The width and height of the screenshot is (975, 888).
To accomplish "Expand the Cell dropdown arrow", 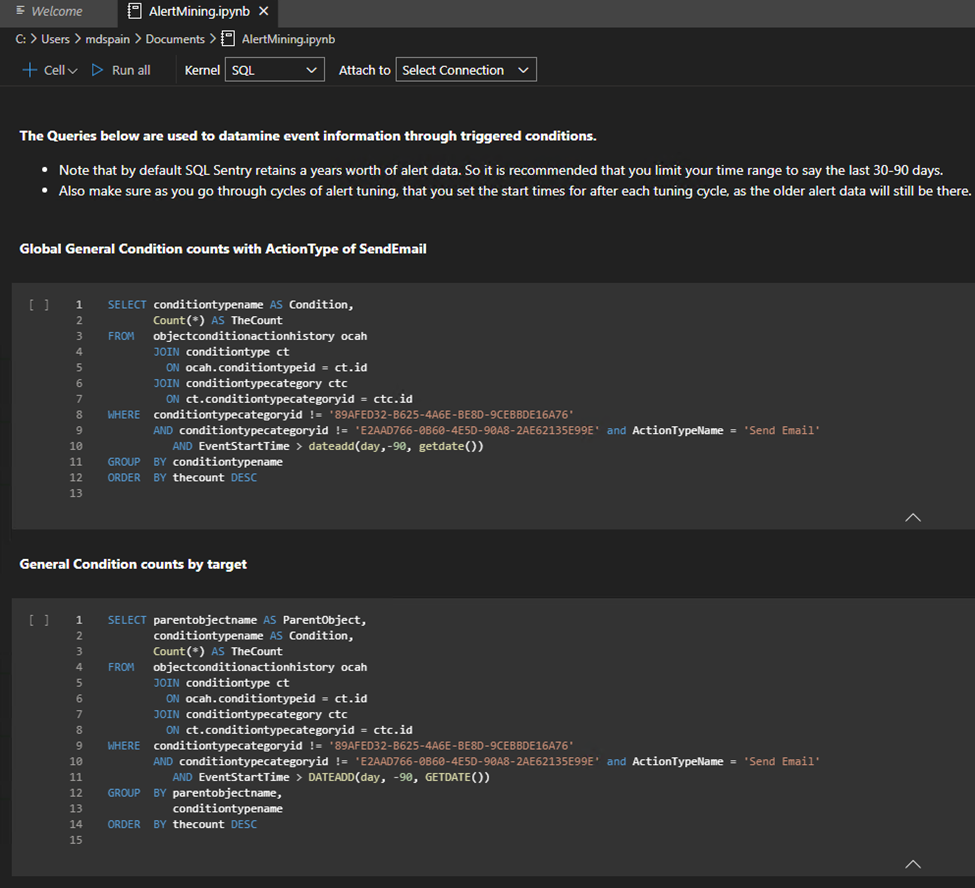I will coord(73,71).
